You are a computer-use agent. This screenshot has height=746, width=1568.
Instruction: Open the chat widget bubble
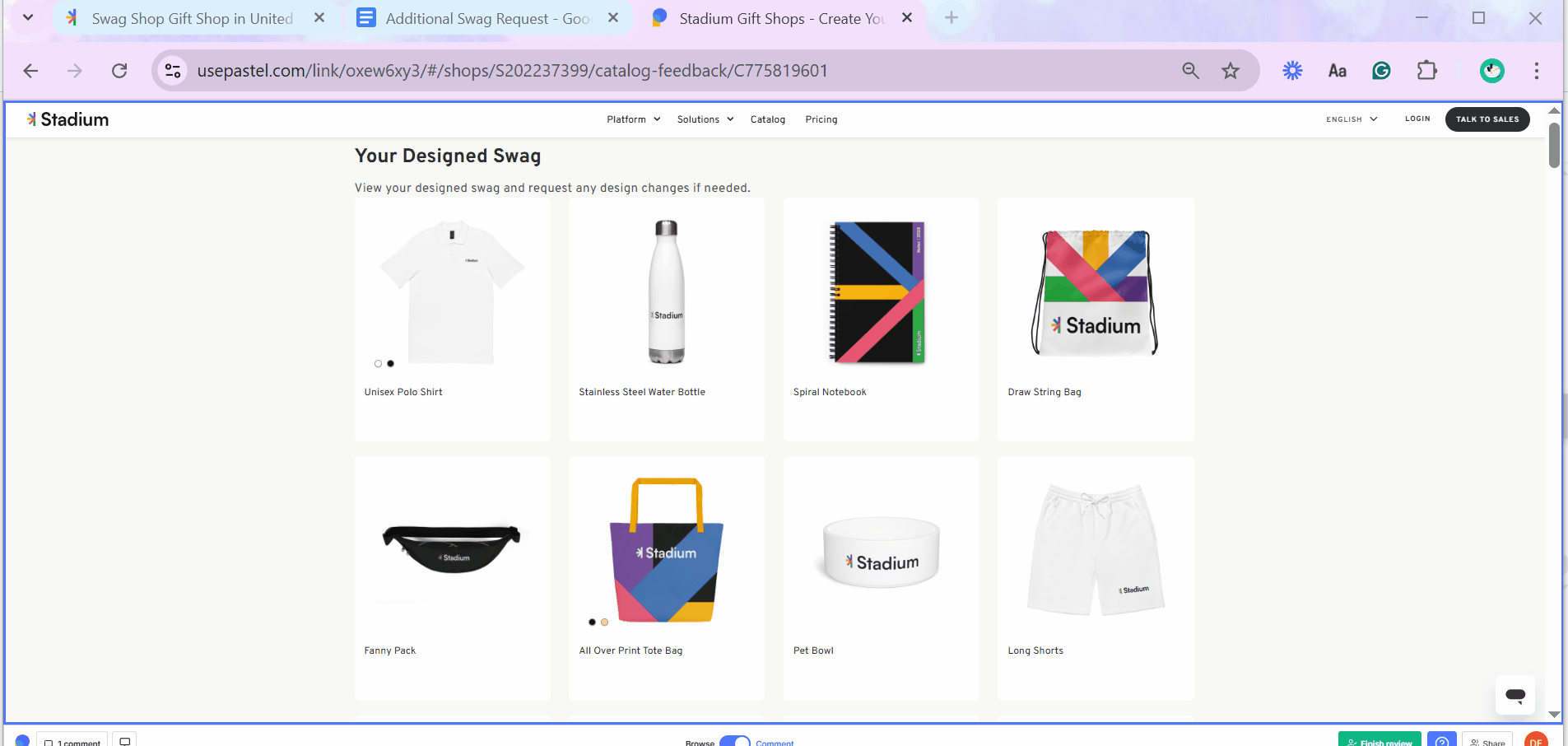tap(1515, 695)
